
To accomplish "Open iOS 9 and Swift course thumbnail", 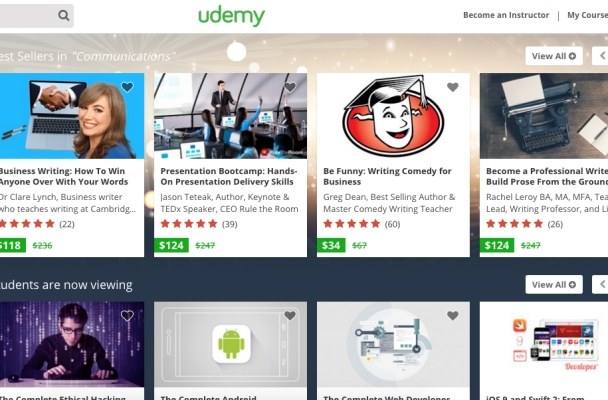I will point(544,345).
